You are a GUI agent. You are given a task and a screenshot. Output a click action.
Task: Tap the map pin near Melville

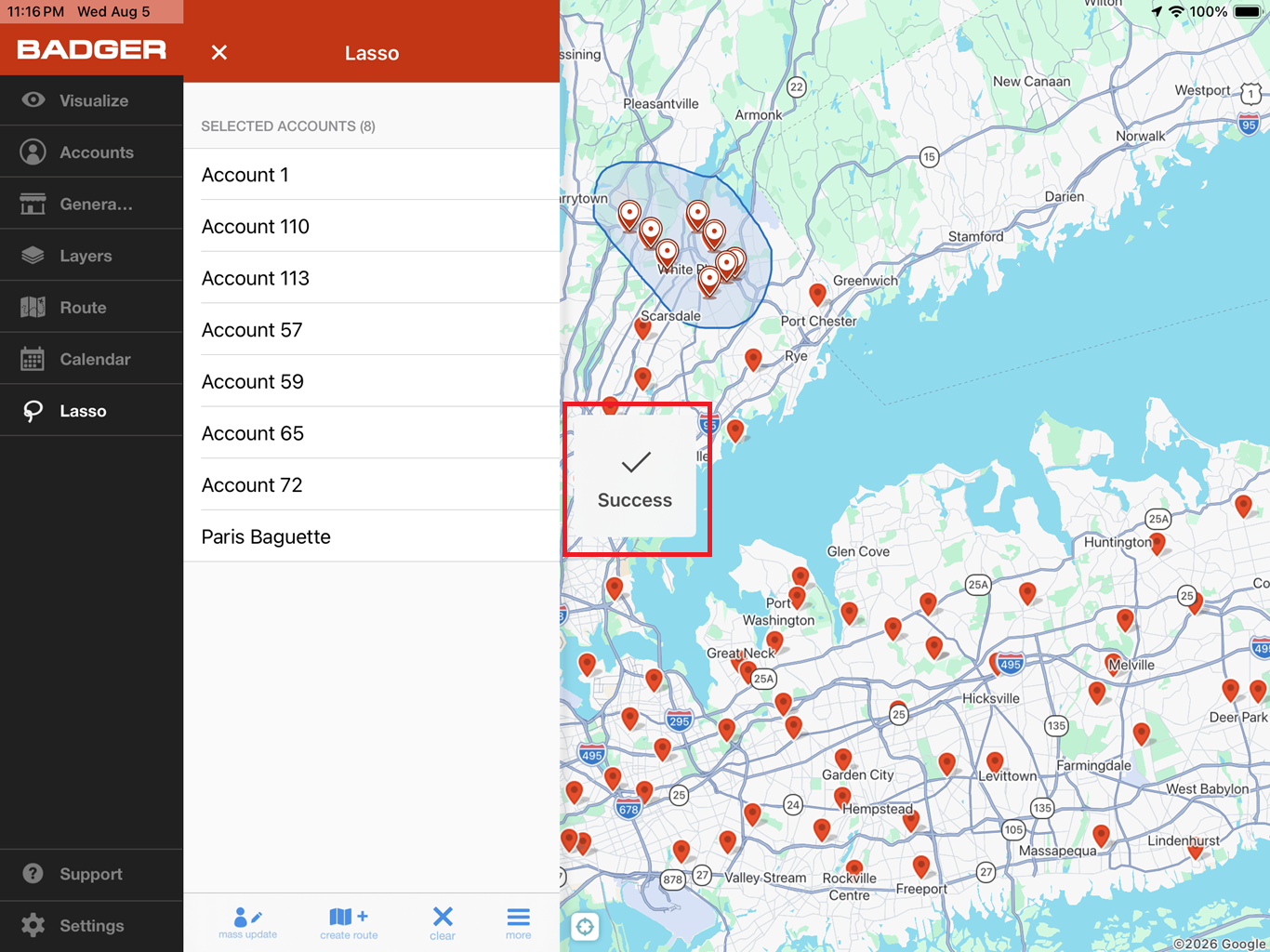1113,664
